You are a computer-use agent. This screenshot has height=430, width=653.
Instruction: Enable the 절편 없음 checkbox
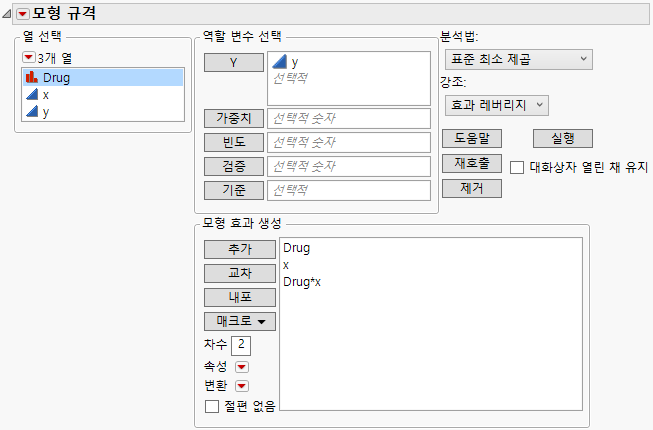point(212,406)
